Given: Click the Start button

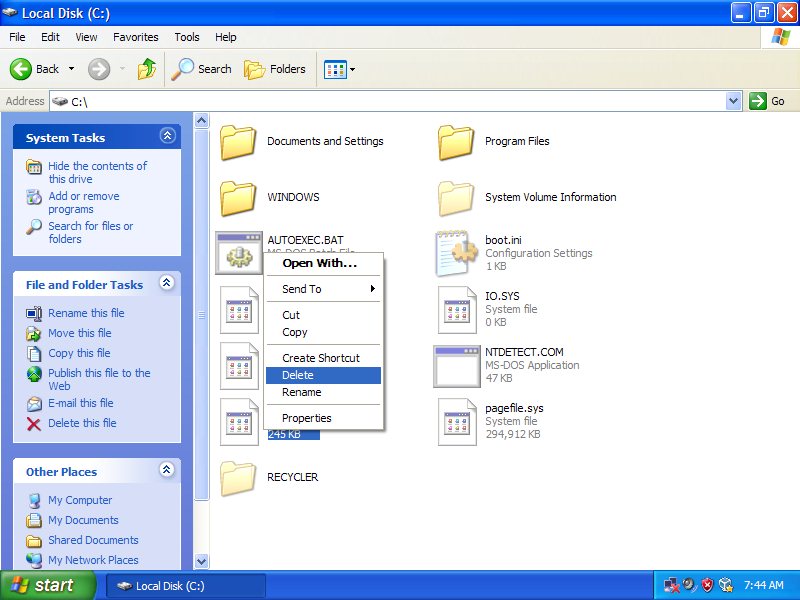Looking at the screenshot, I should click(x=47, y=585).
